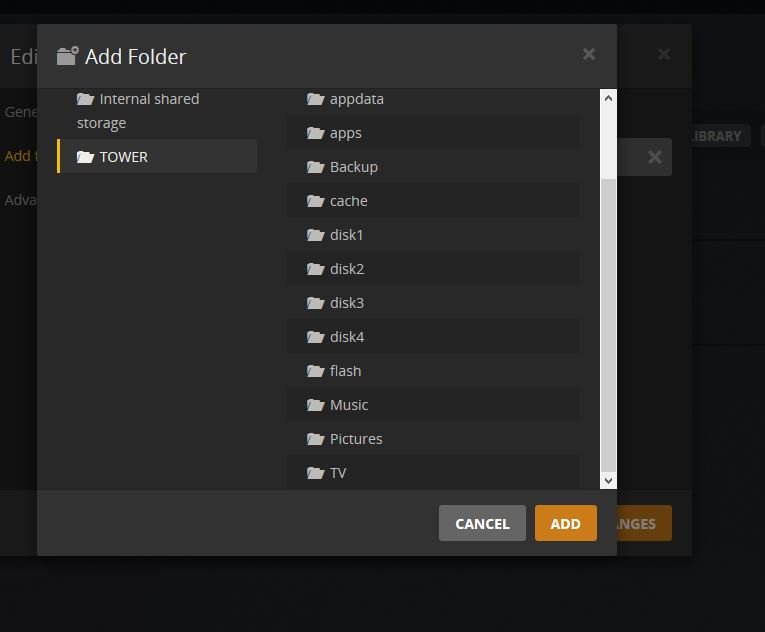Close the background Edit library dialog

(664, 54)
